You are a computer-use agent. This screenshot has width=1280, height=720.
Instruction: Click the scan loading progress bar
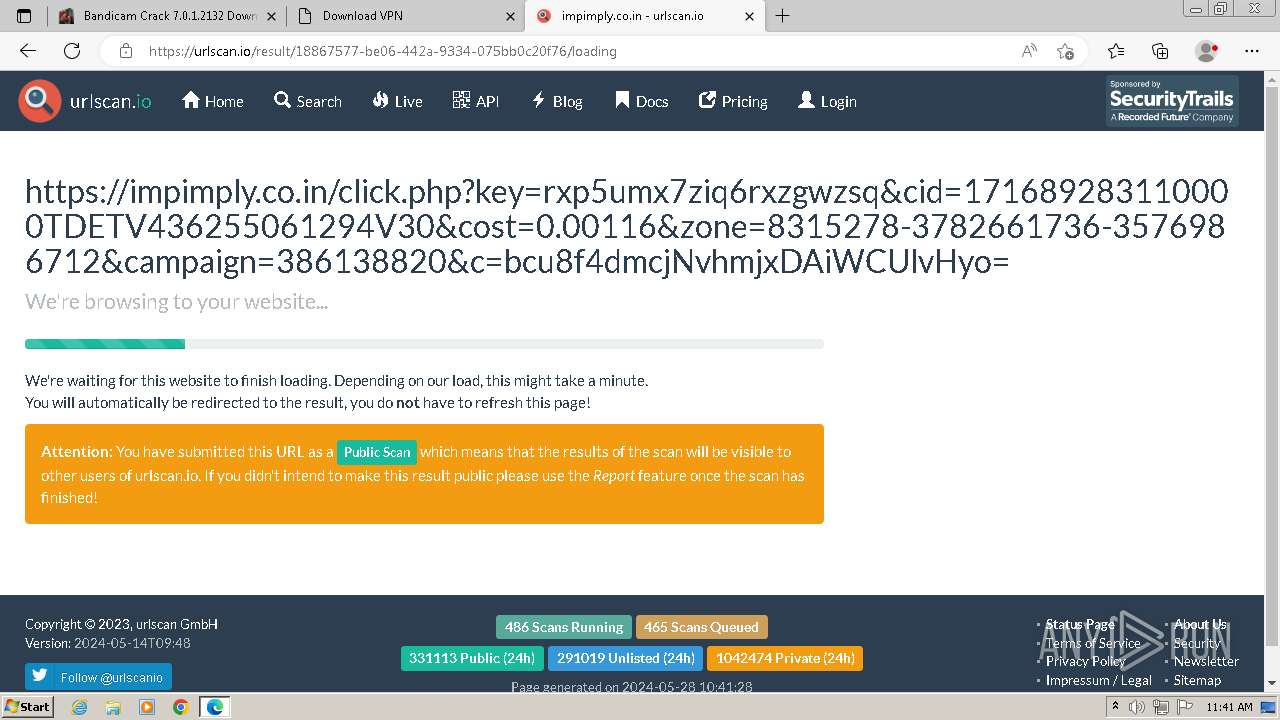tap(424, 344)
